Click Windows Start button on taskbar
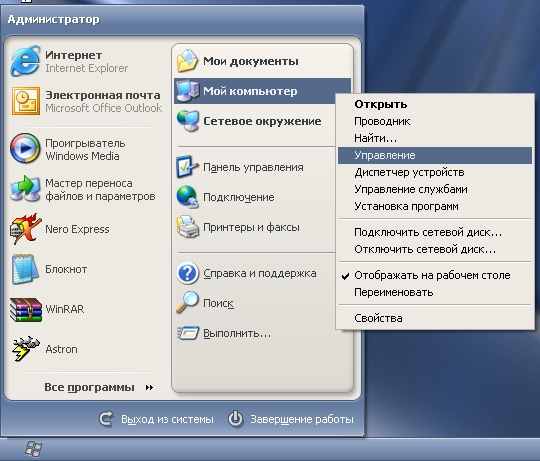The image size is (540, 461). 34,450
